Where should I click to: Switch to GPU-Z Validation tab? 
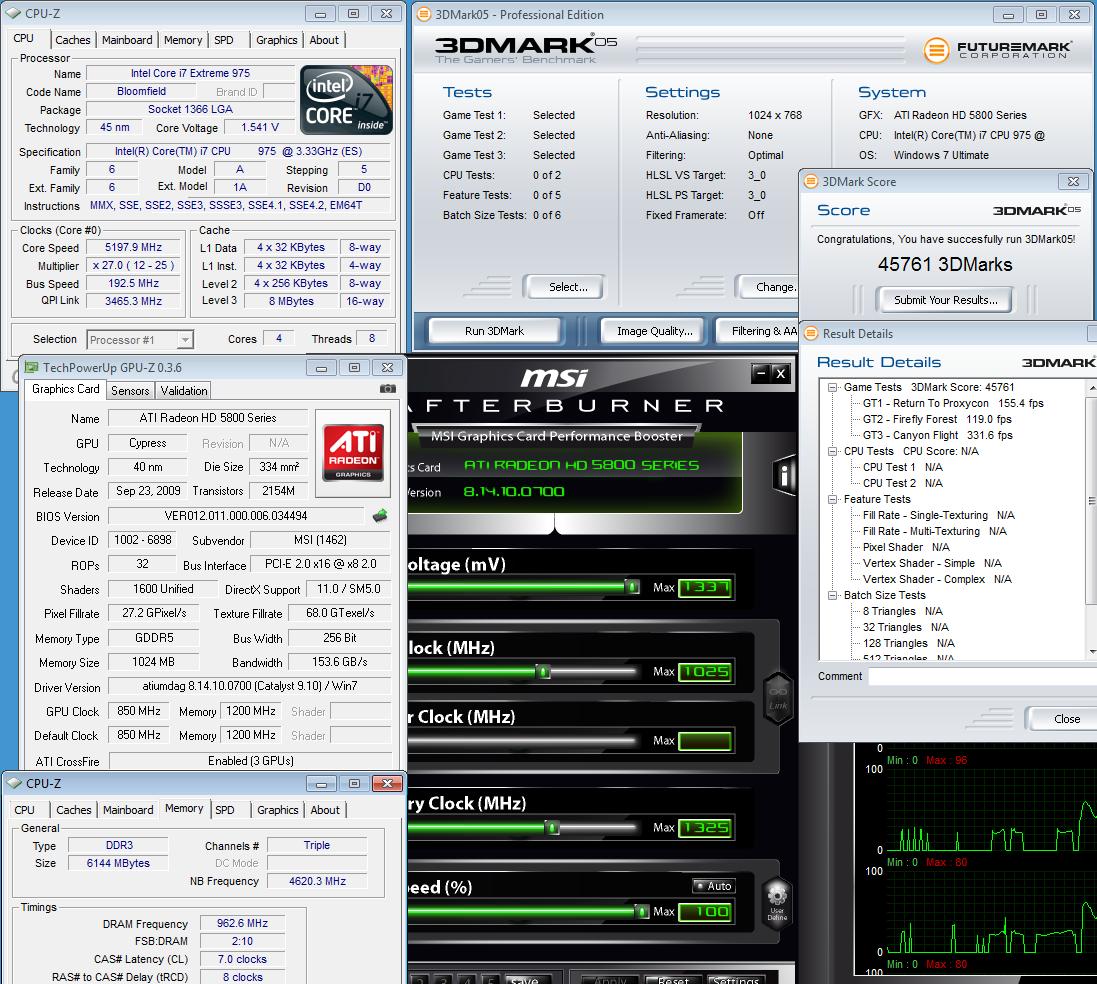(183, 391)
